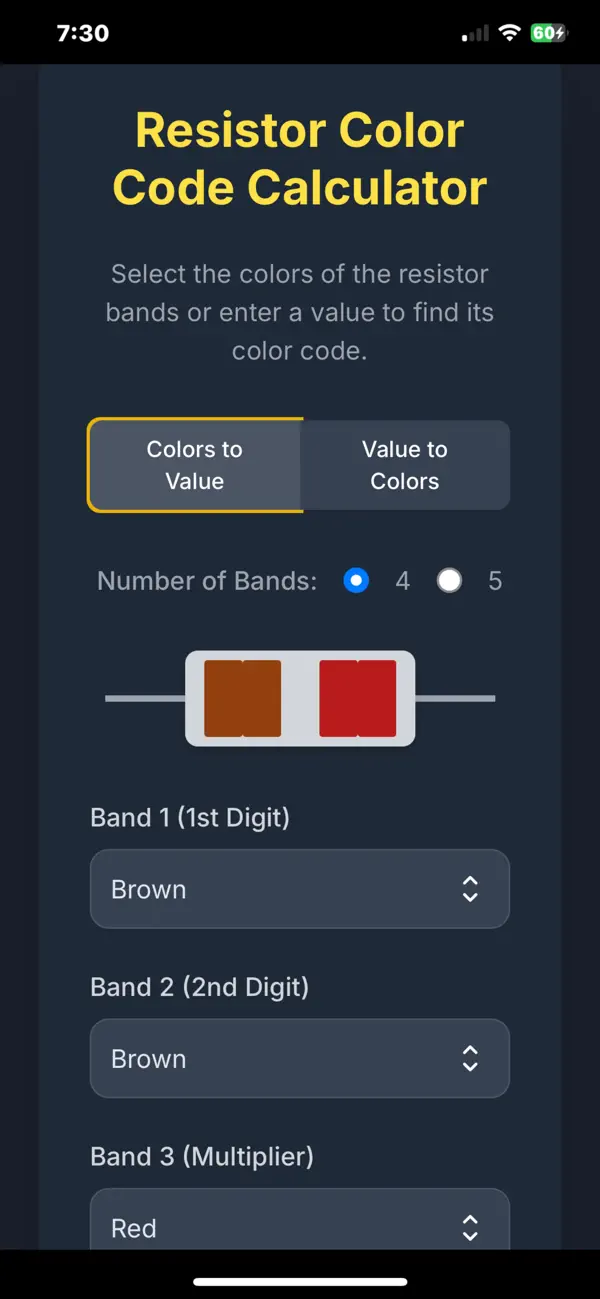
Task: Click the filled blue bands radio button
Action: pos(356,580)
